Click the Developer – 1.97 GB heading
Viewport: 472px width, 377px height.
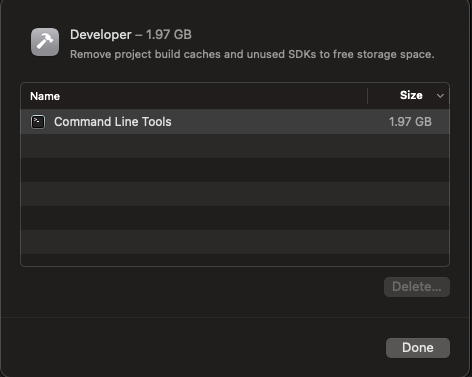coord(131,35)
